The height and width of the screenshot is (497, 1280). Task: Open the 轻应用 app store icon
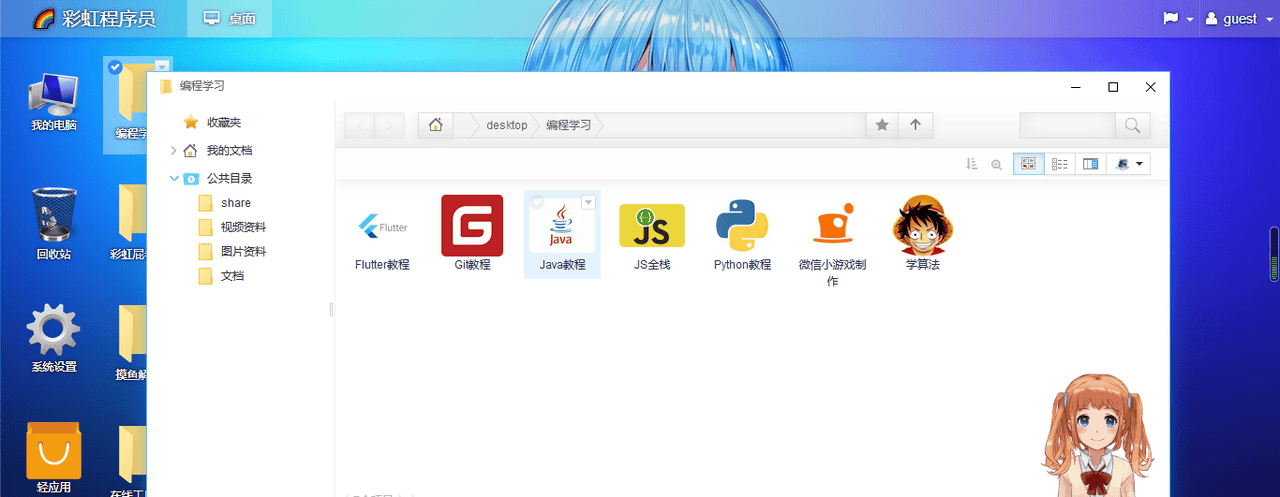click(x=54, y=458)
